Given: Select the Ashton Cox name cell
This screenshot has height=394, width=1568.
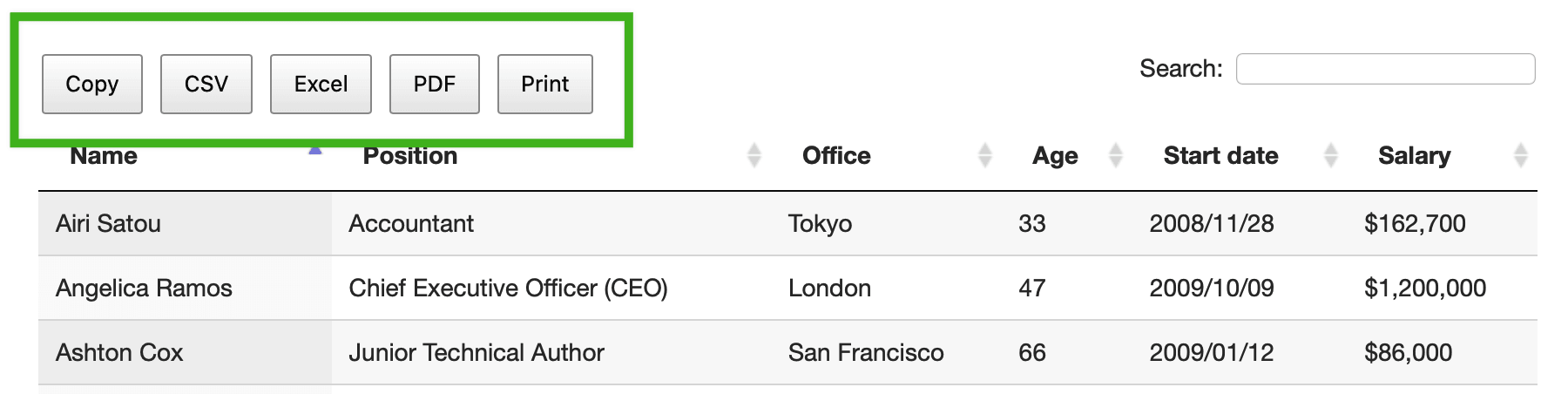Looking at the screenshot, I should pyautogui.click(x=119, y=353).
